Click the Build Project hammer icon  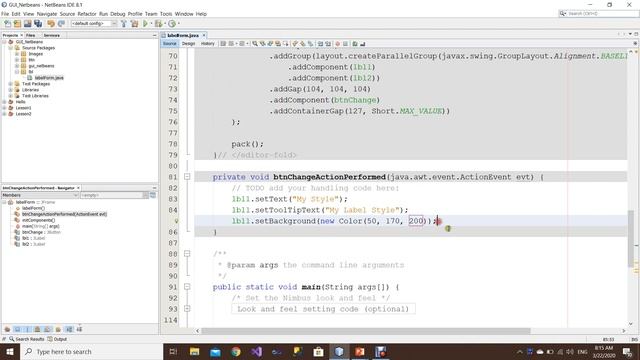pyautogui.click(x=124, y=24)
